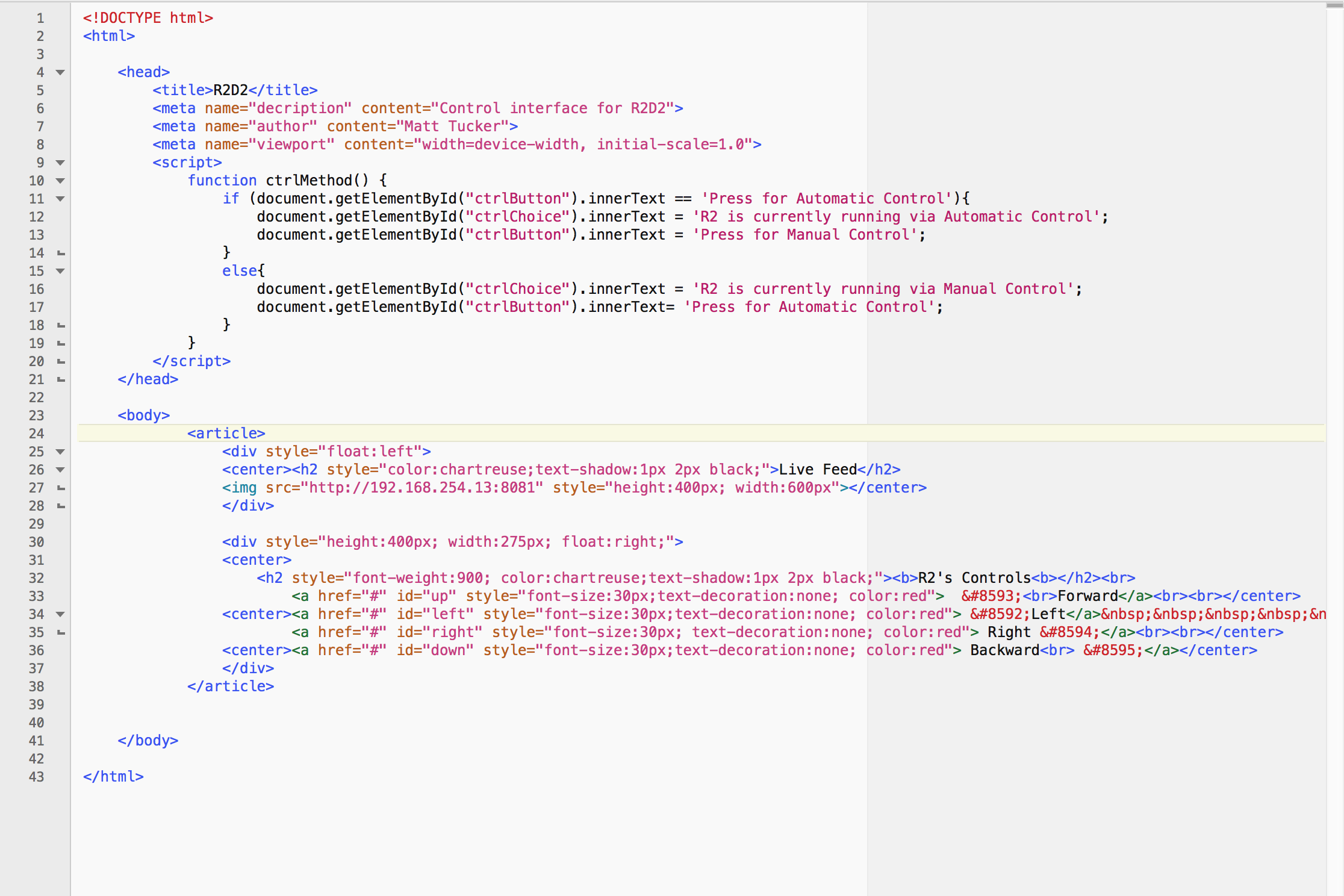Click the &#8595; down-arrow entity
Image resolution: width=1344 pixels, height=896 pixels.
1113,650
